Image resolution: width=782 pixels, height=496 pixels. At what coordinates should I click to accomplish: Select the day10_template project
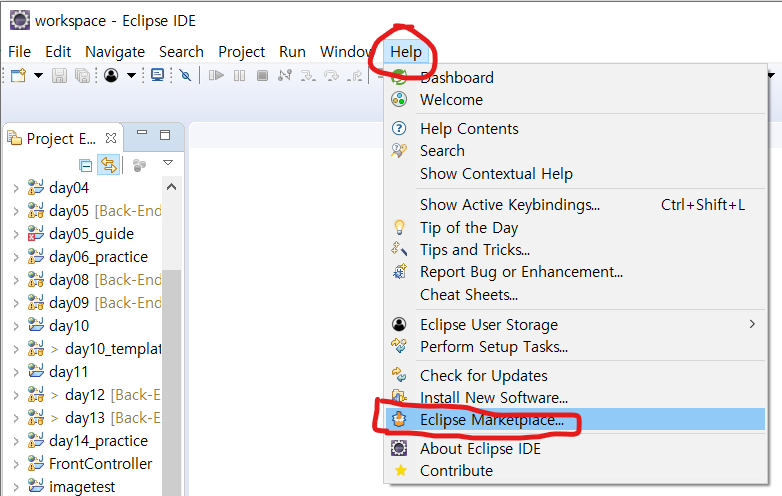(94, 349)
